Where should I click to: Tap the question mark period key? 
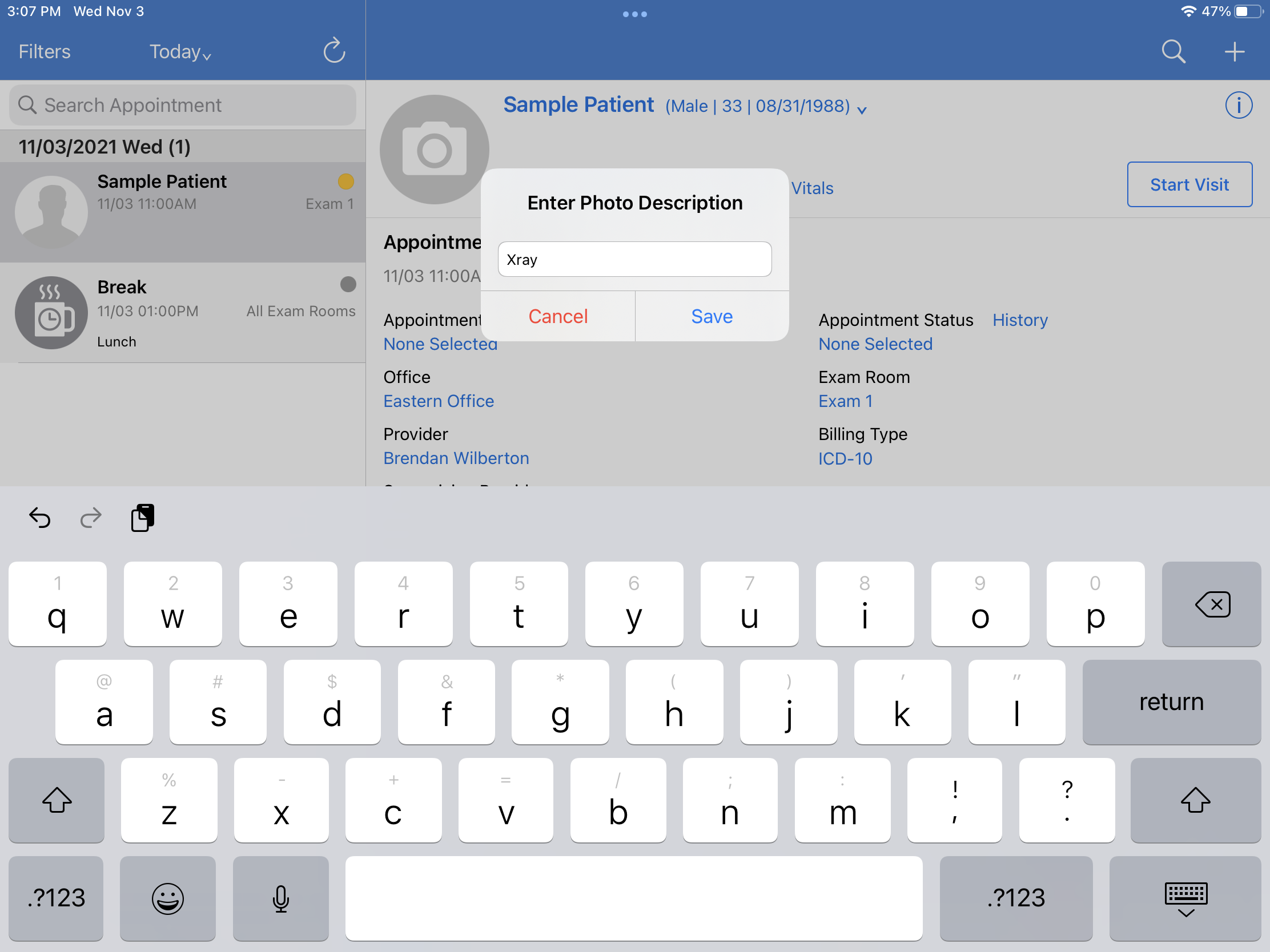click(1067, 800)
